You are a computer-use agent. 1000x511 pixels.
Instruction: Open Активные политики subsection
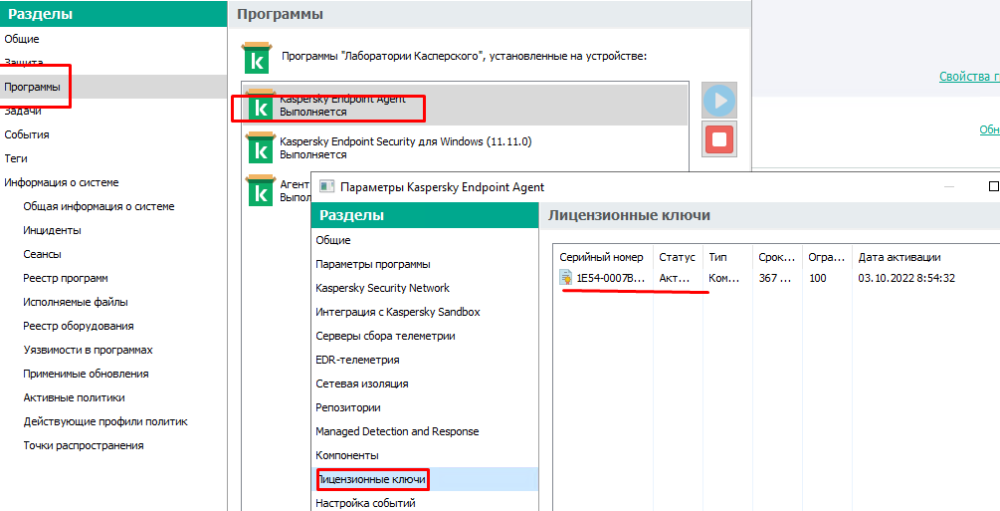pos(74,397)
